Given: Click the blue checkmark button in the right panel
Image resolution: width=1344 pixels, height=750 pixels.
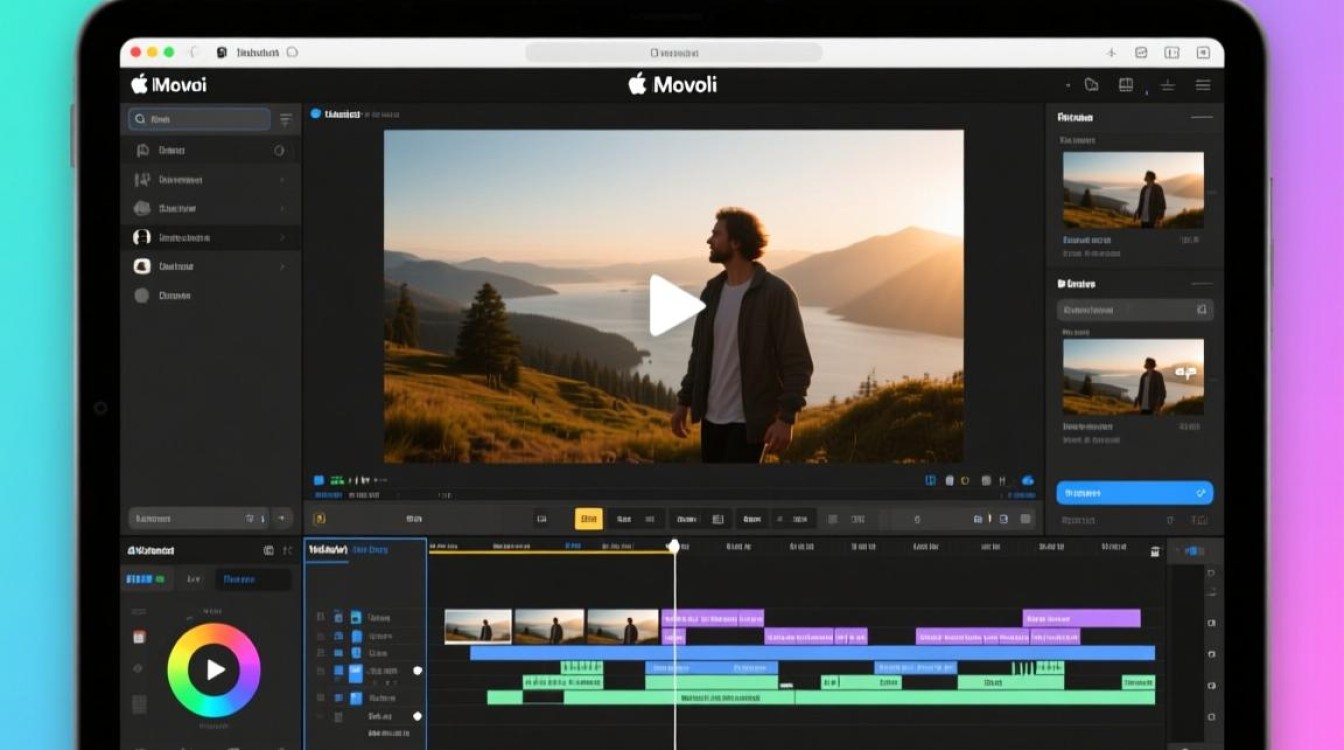Looking at the screenshot, I should [x=1135, y=493].
